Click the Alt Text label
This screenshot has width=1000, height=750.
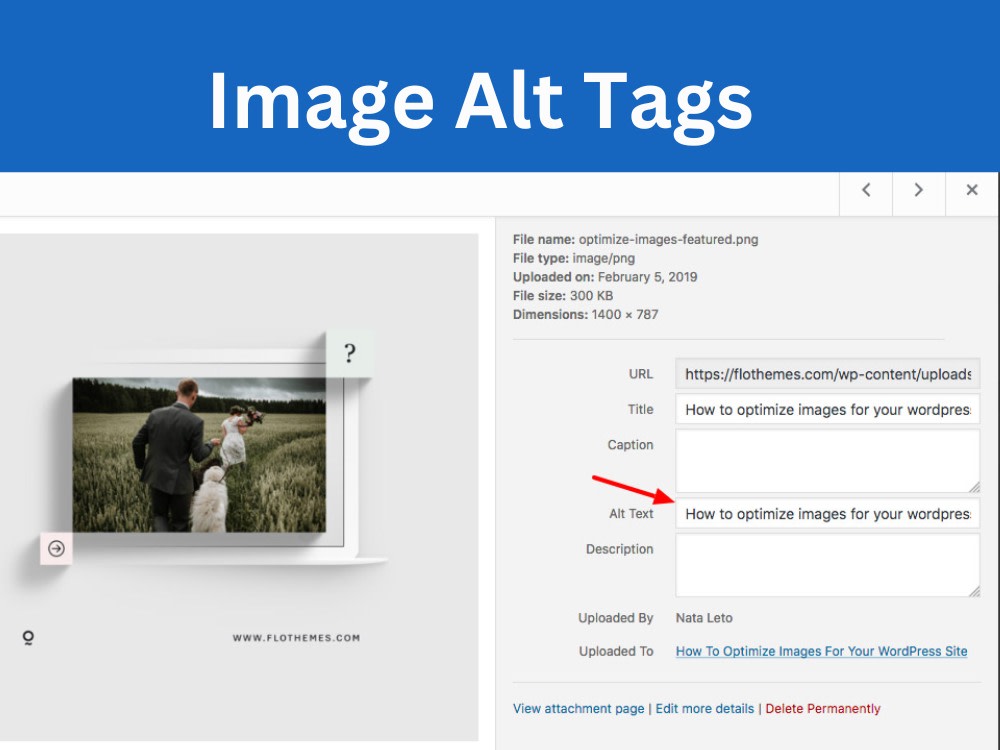pos(631,514)
